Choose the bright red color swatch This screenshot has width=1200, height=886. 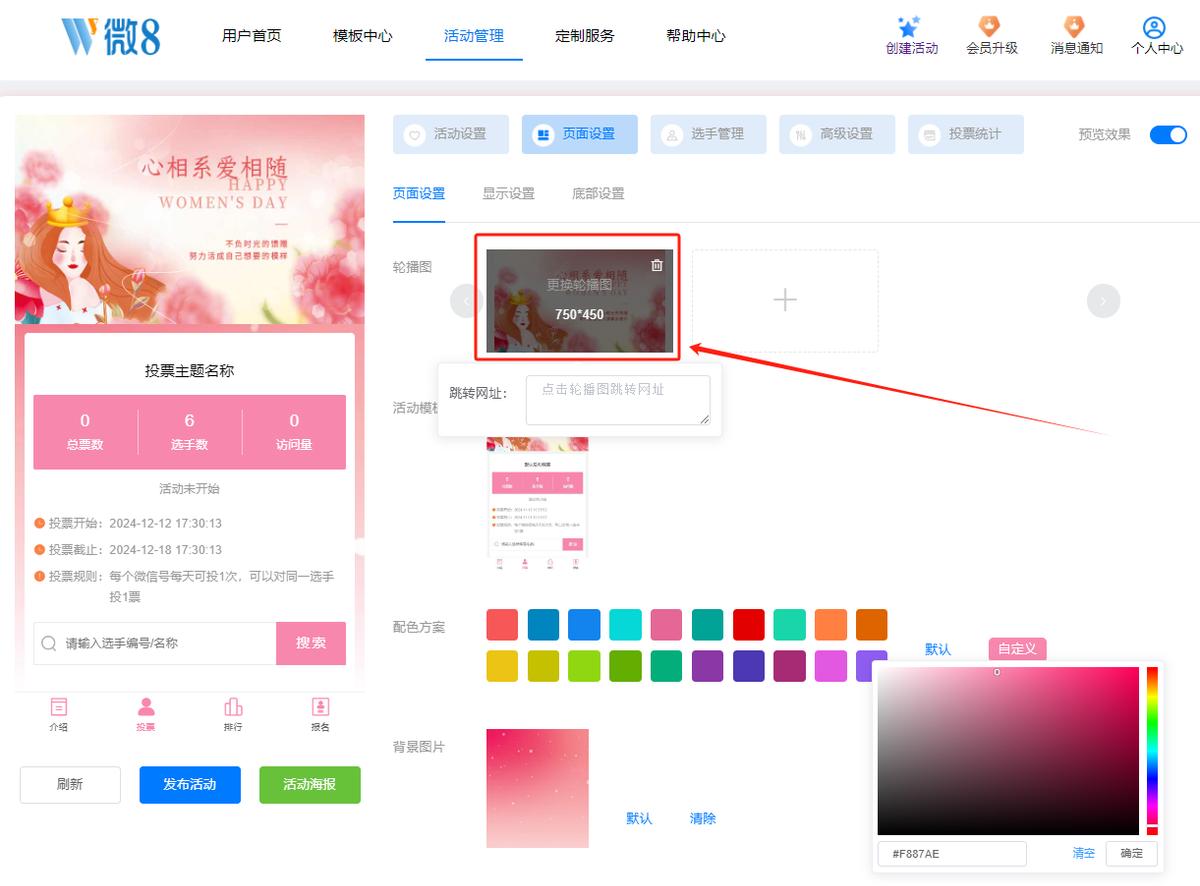point(748,625)
